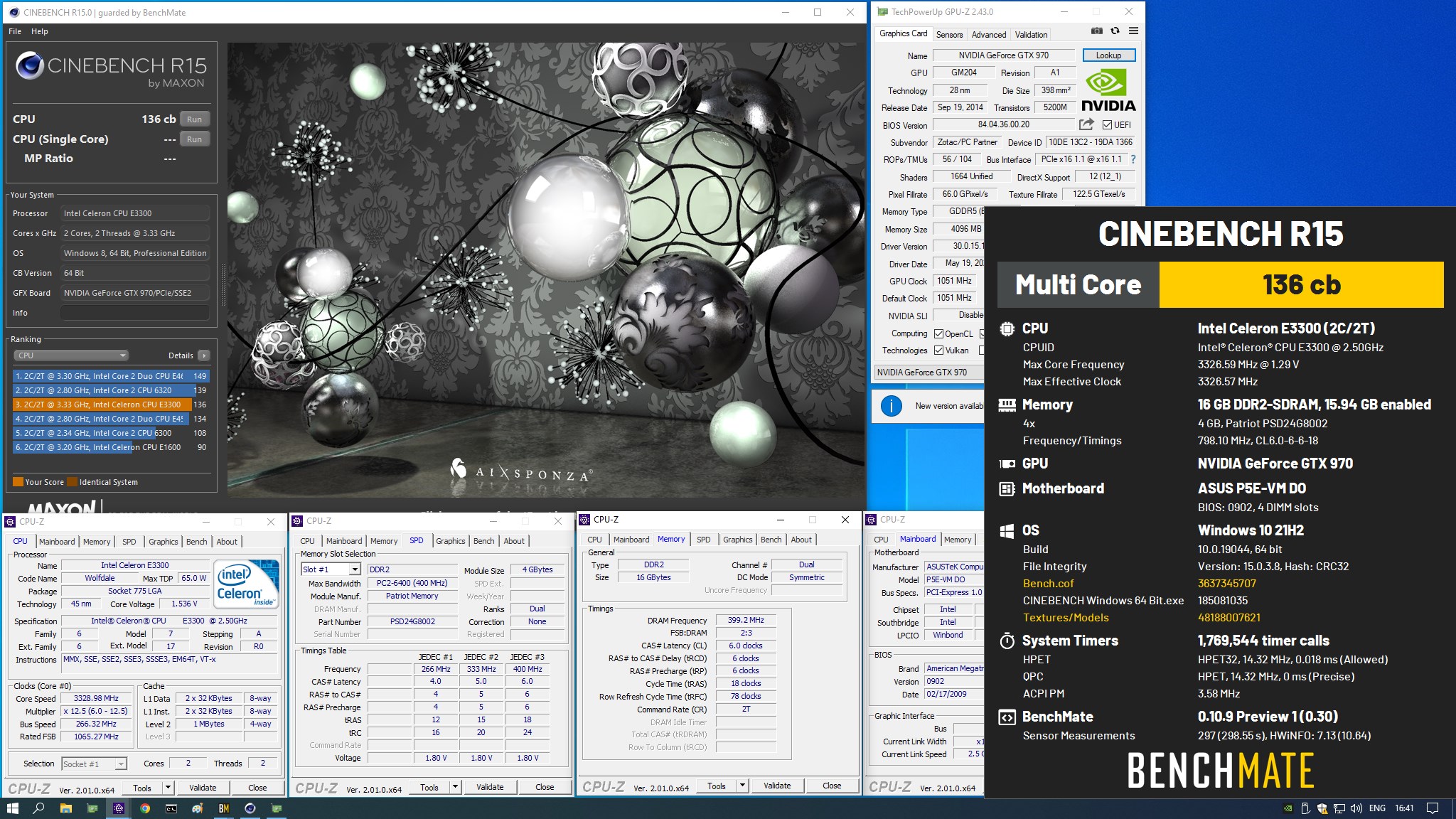Click the Textures/Models label in BenchMate panel
This screenshot has height=819, width=1456.
1066,617
